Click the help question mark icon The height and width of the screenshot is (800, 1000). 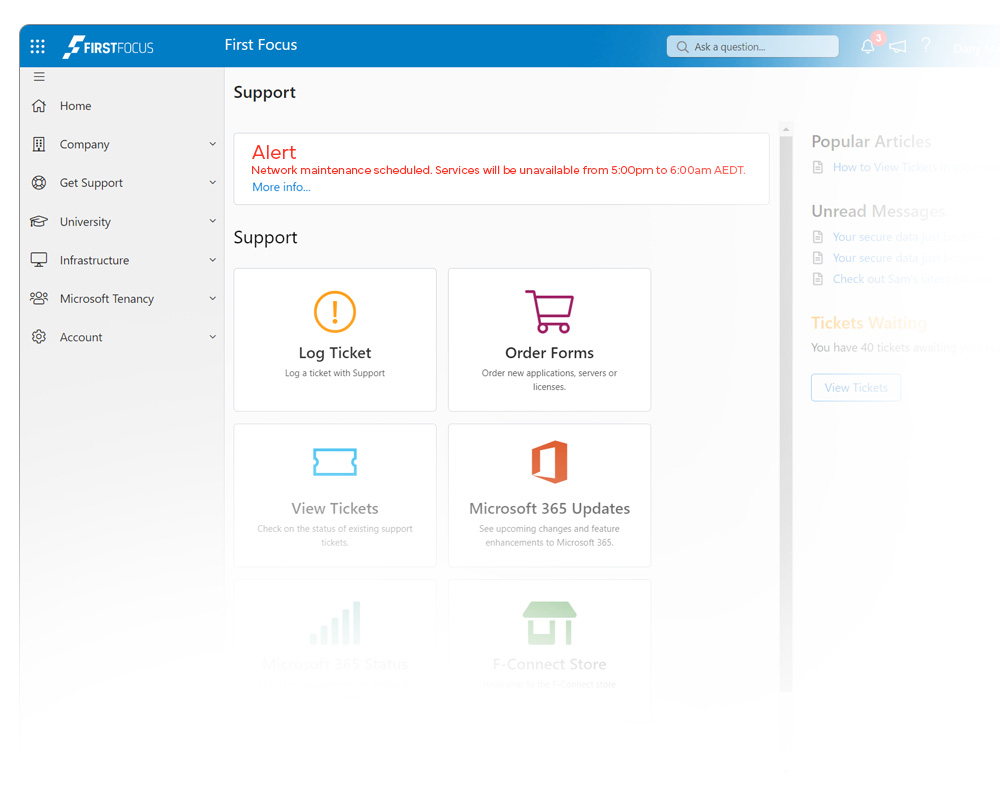point(926,46)
